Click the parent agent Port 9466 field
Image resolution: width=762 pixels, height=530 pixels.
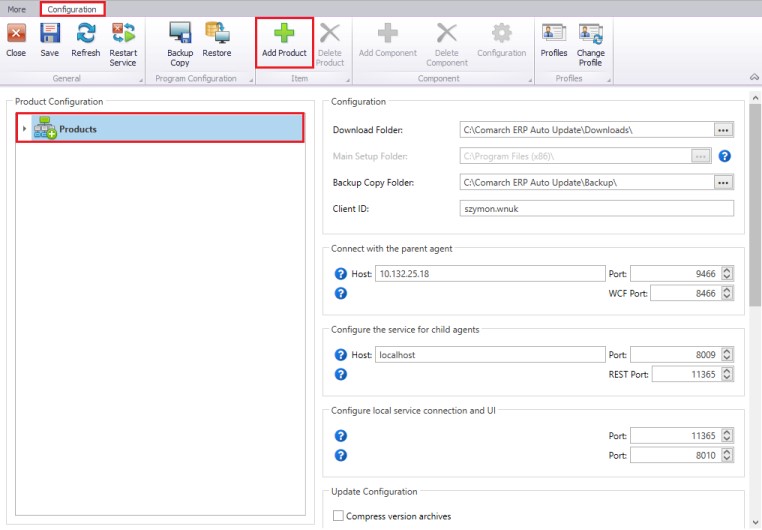(675, 274)
